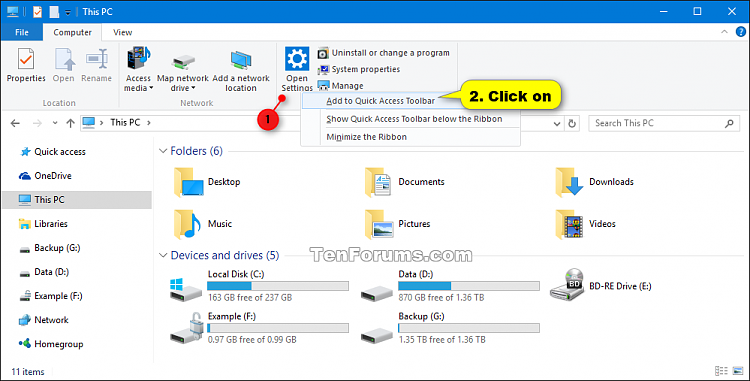The height and width of the screenshot is (381, 750).
Task: Select Show Quick Access Toolbar below the Ribbon
Action: click(x=414, y=119)
